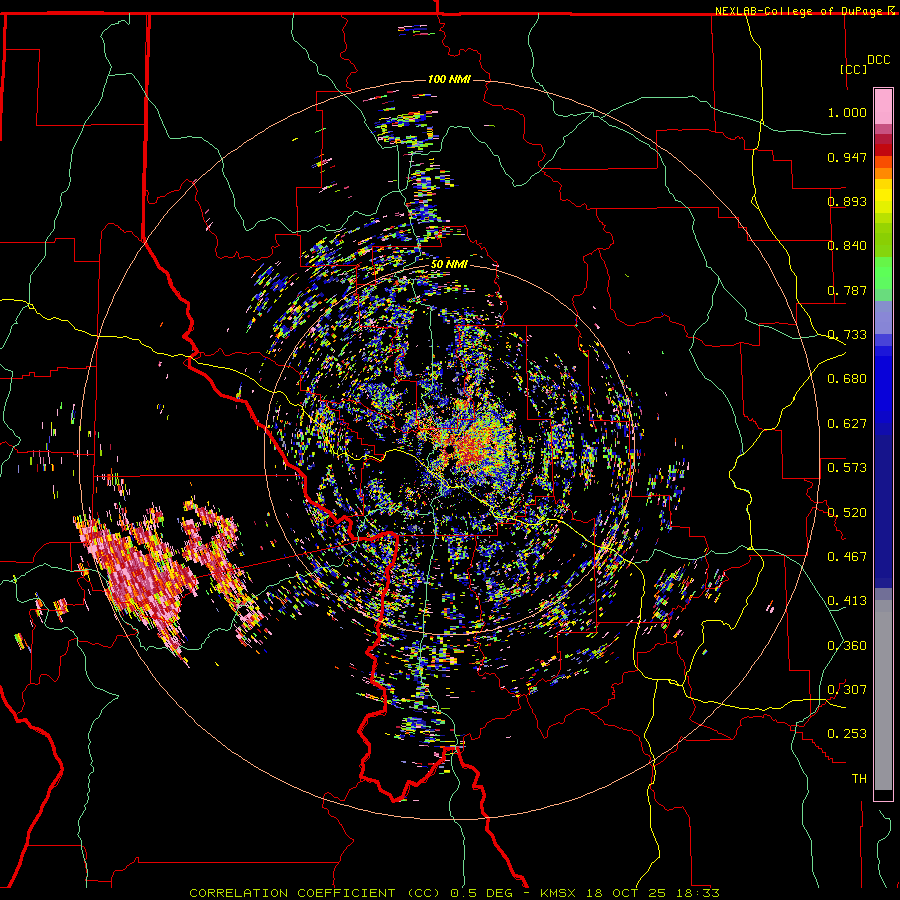
Task: Click the 0.253 scale value
Action: (847, 734)
